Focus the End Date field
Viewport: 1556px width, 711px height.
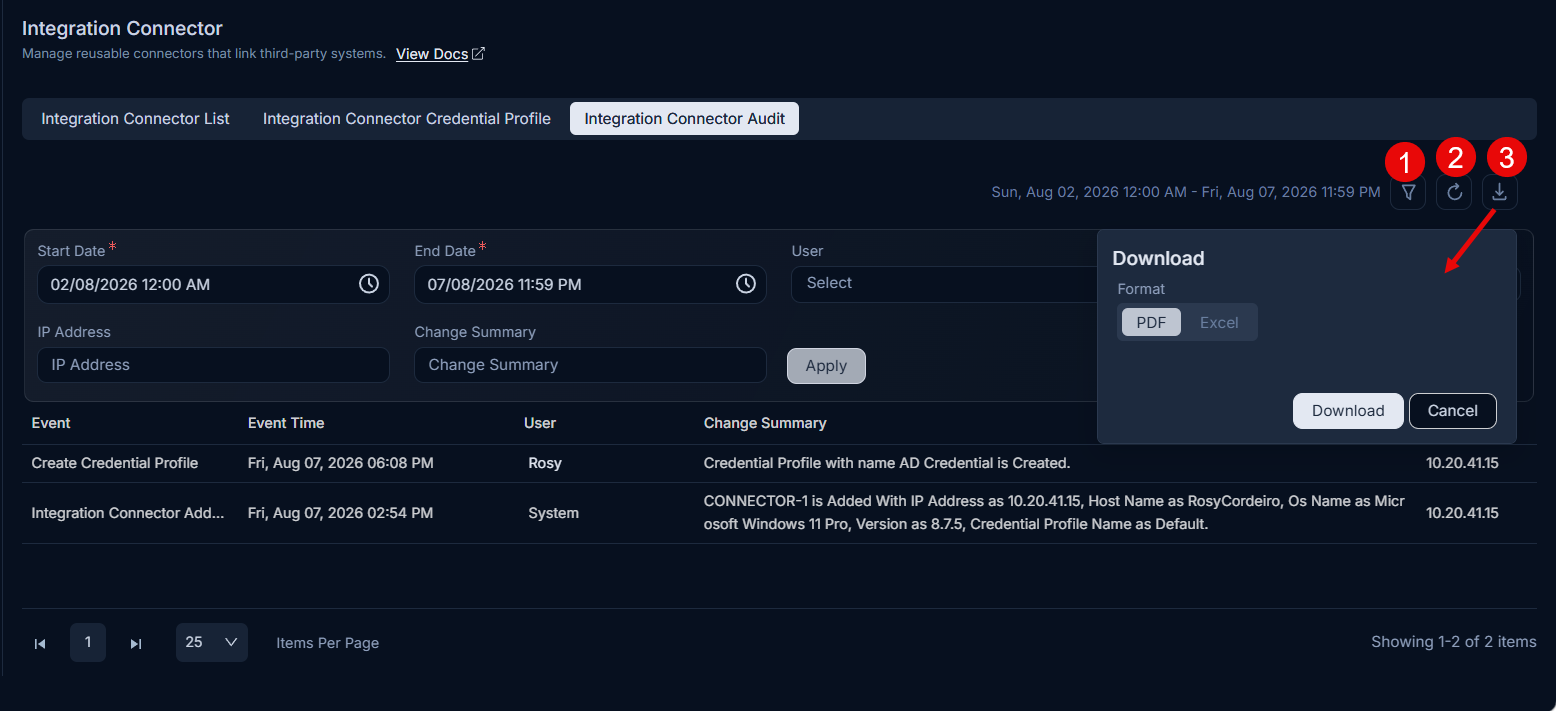tap(590, 284)
